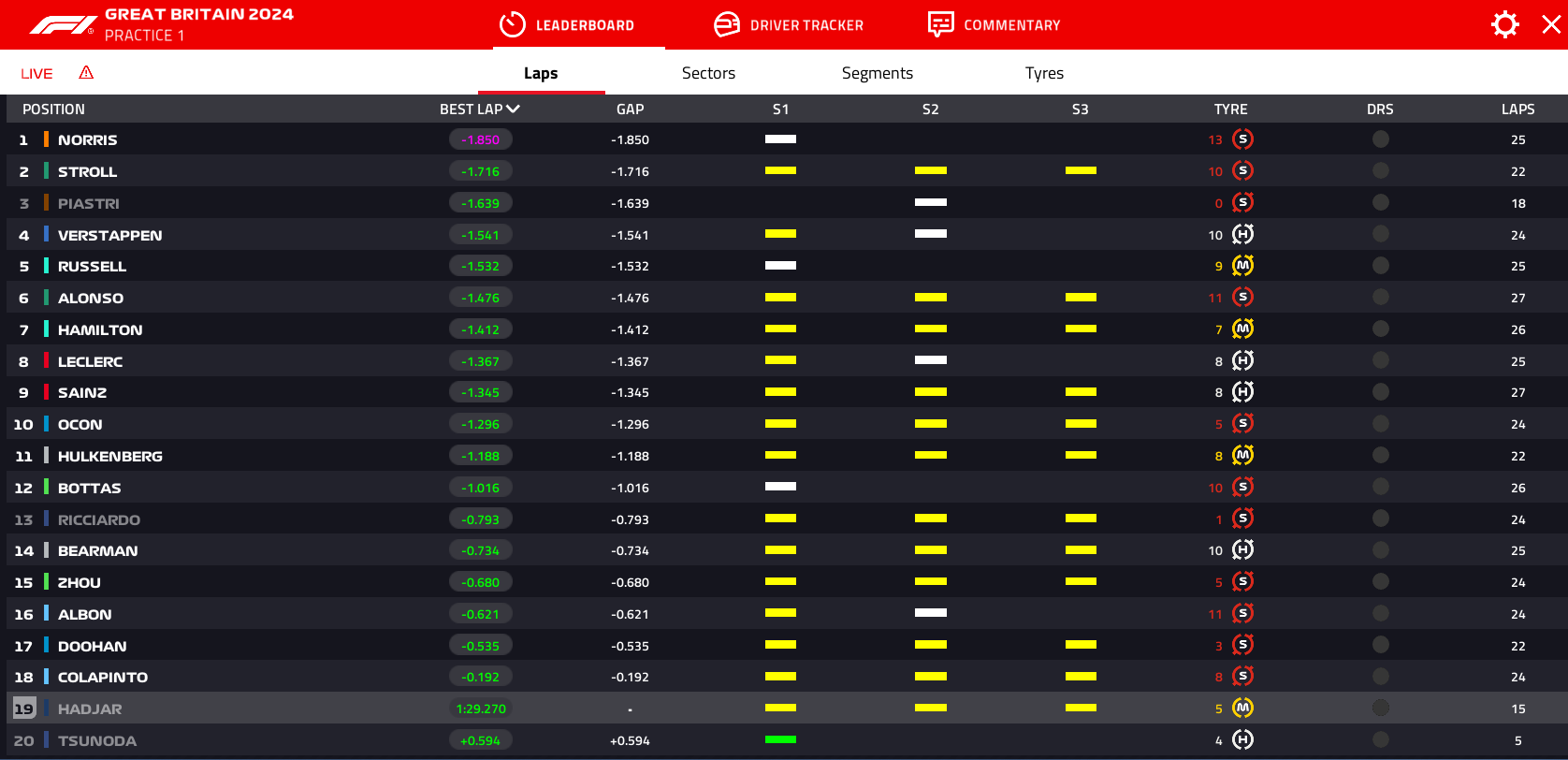Select the HAMILTON driver name
This screenshot has height=760, width=1568.
(x=100, y=330)
